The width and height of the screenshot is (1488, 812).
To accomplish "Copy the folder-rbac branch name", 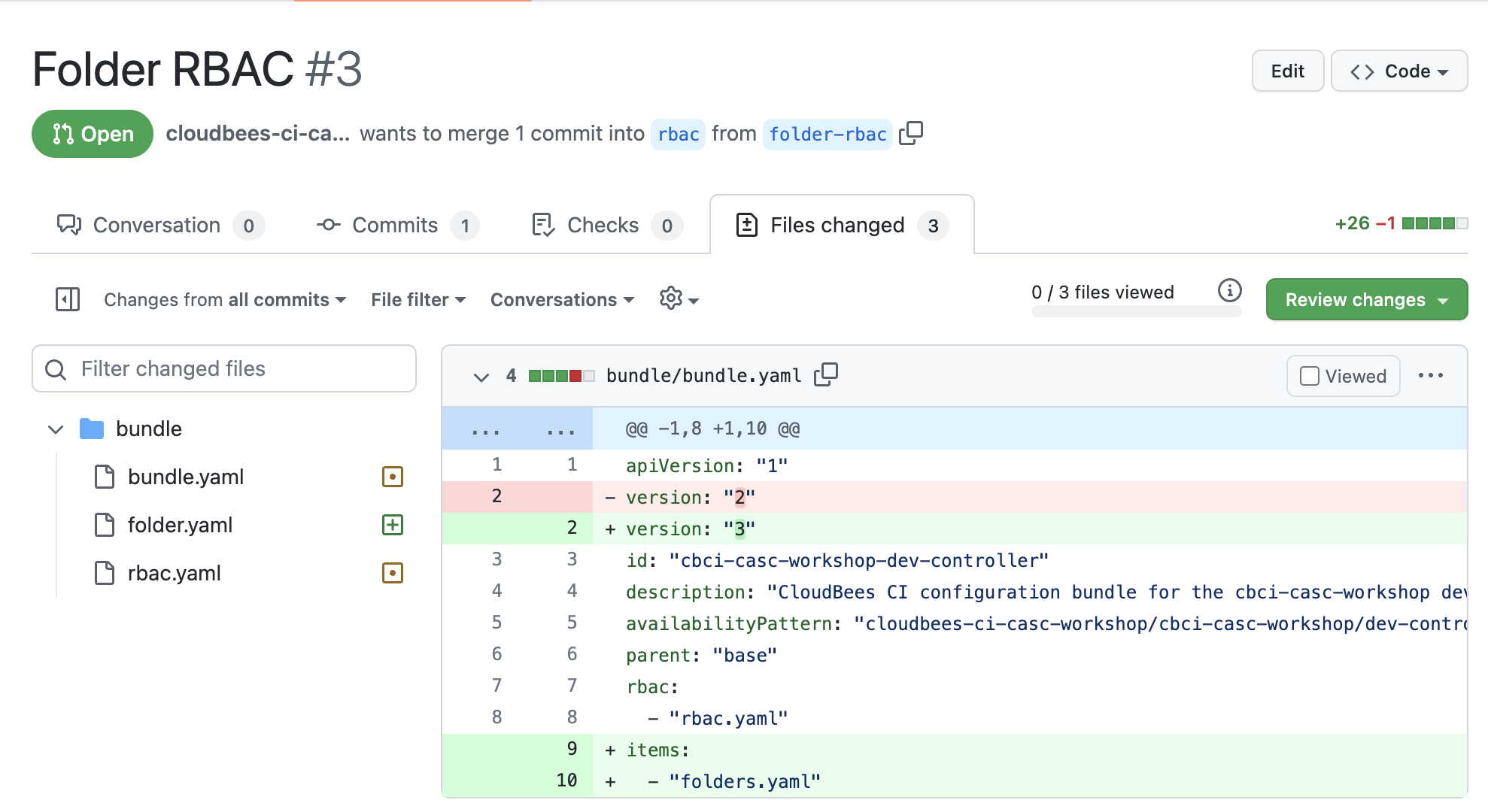I will (912, 133).
